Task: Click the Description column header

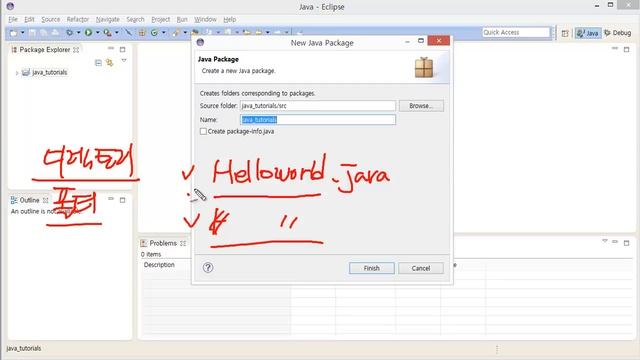Action: 159,264
